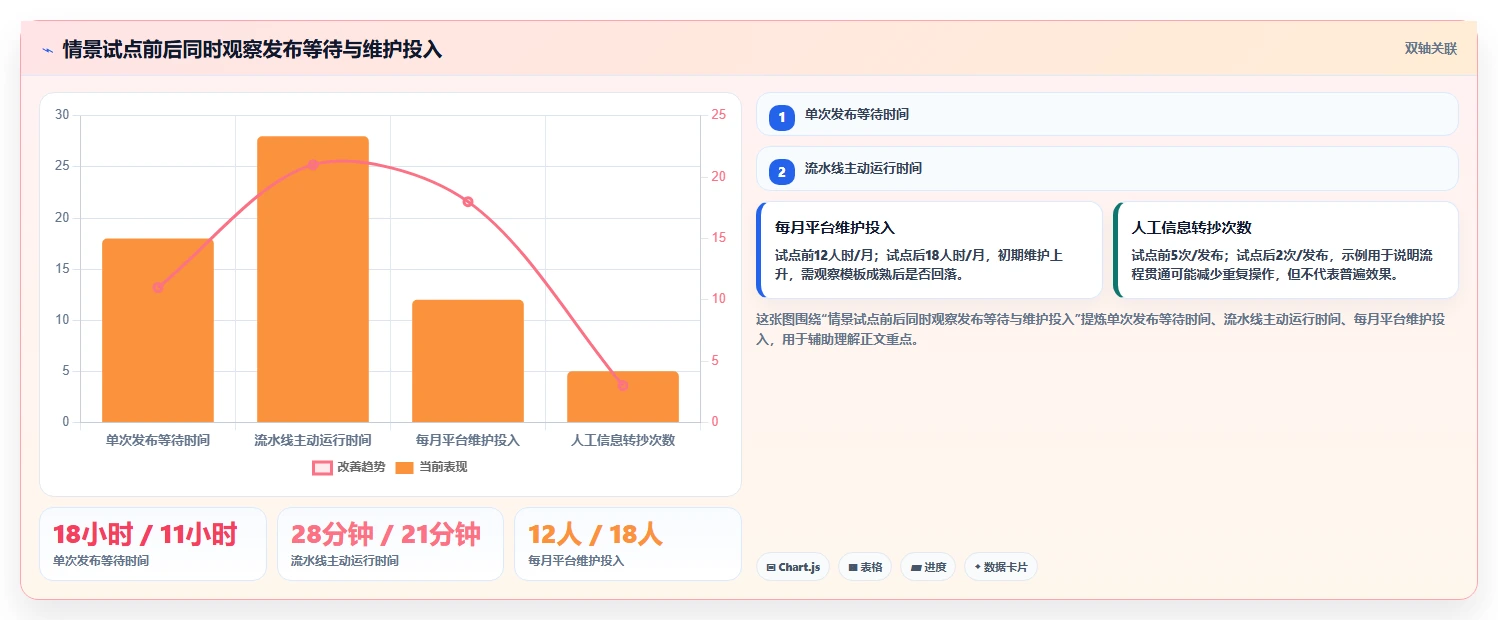1498x620 pixels.
Task: Click trend line point on 人工信息转抄次数 bar
Action: click(x=623, y=385)
